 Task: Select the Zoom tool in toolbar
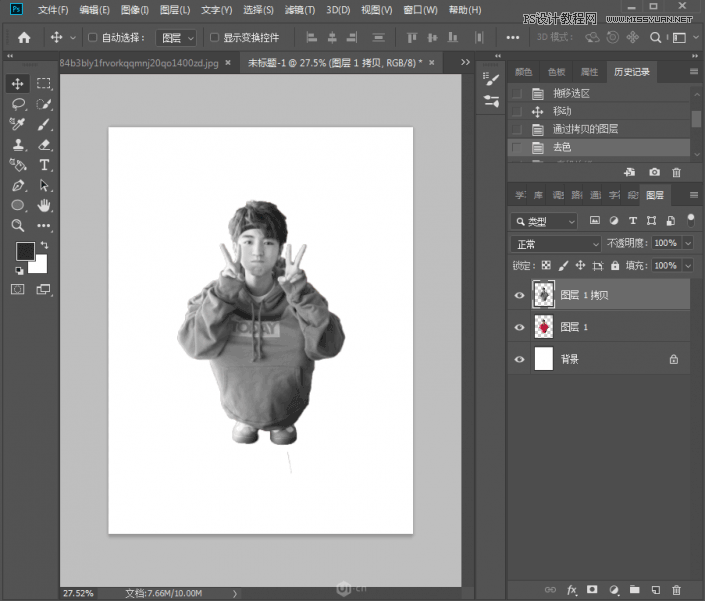coord(18,226)
